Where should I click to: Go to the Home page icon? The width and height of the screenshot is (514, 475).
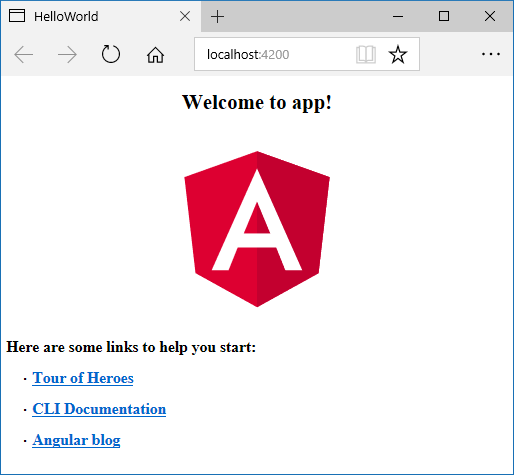click(x=155, y=55)
